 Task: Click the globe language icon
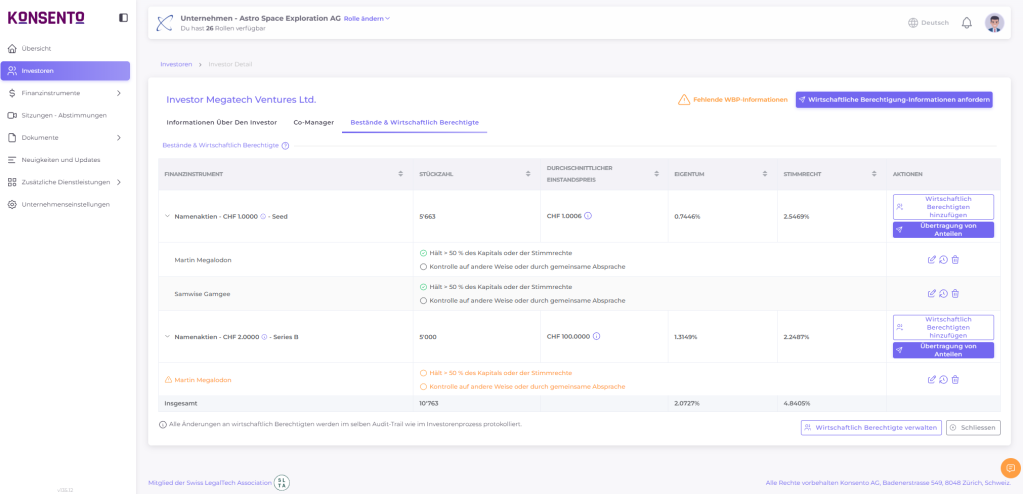tap(913, 23)
